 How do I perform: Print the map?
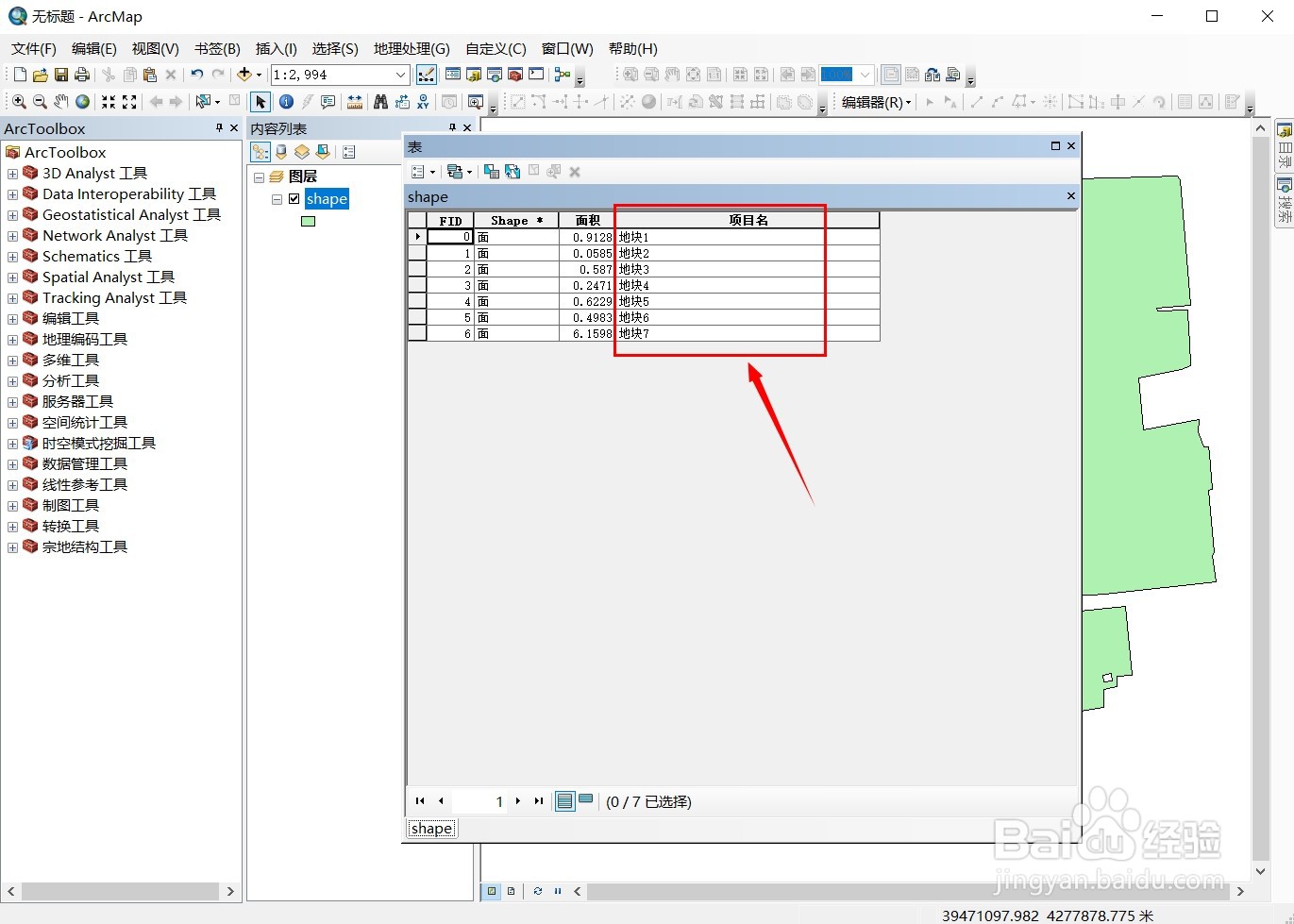tap(82, 75)
